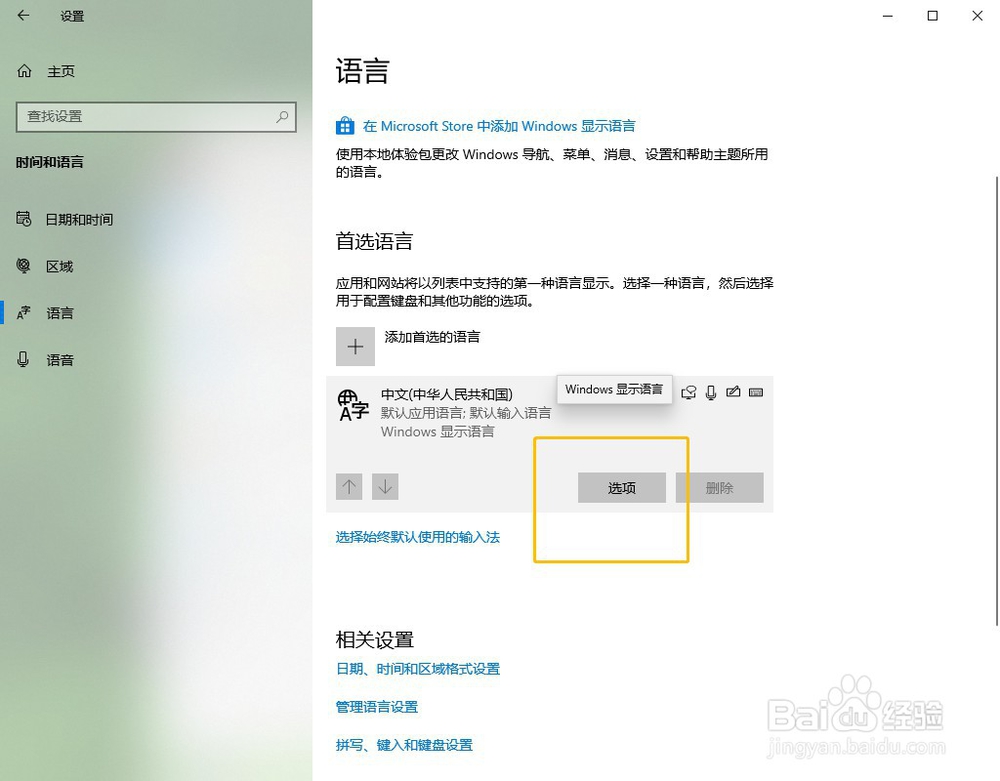
Task: Open 拼写、键入和键盘设置 link
Action: click(404, 745)
